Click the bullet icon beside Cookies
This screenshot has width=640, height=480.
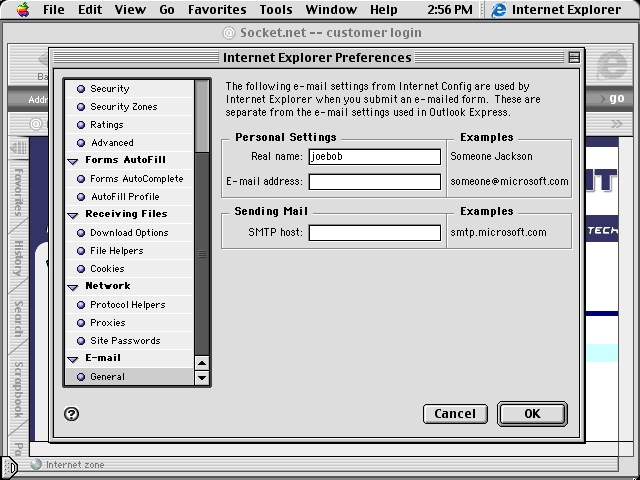coord(81,269)
